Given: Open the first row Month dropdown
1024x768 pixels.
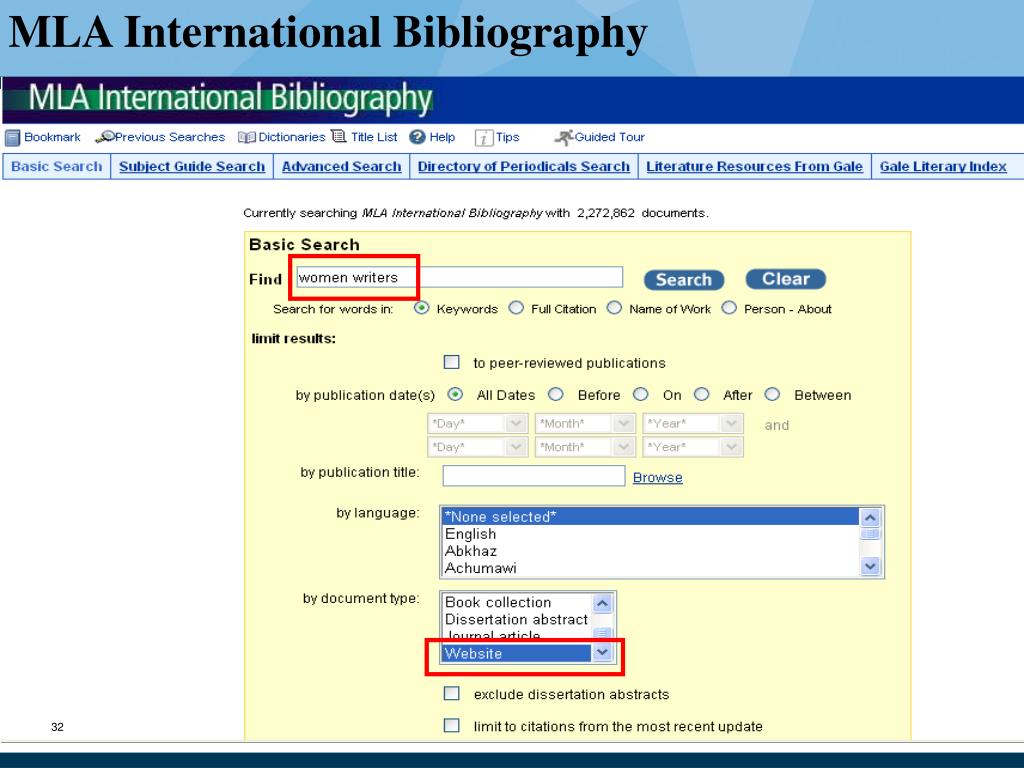Looking at the screenshot, I should (585, 423).
